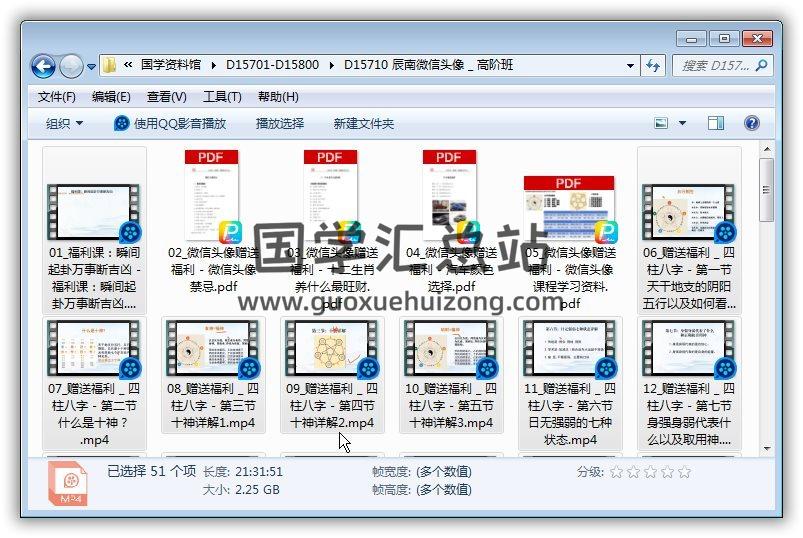Click 帧宽度 (多个数值) field
This screenshot has height=538, width=803.
pyautogui.click(x=443, y=471)
